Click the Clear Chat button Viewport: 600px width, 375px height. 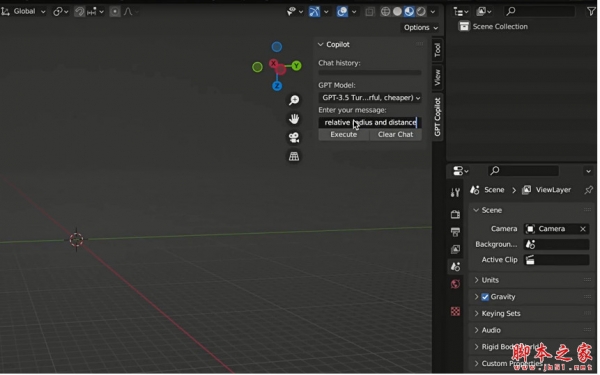(396, 135)
